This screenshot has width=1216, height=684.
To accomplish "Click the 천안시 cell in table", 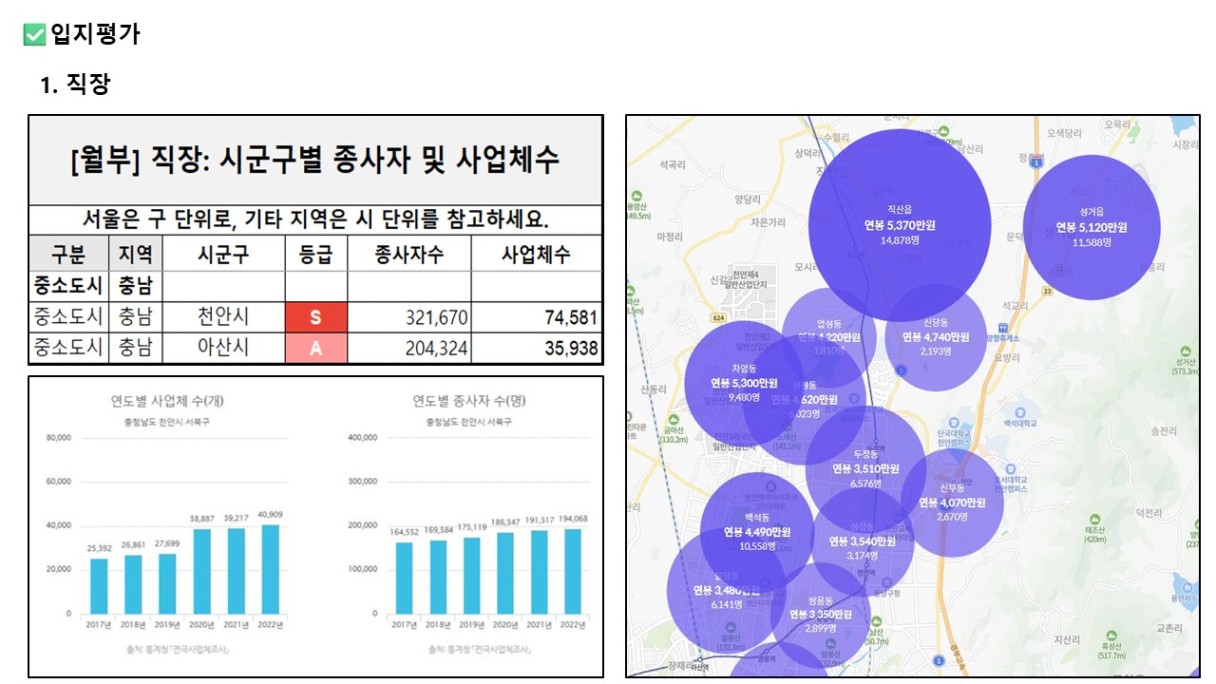I will [x=223, y=317].
